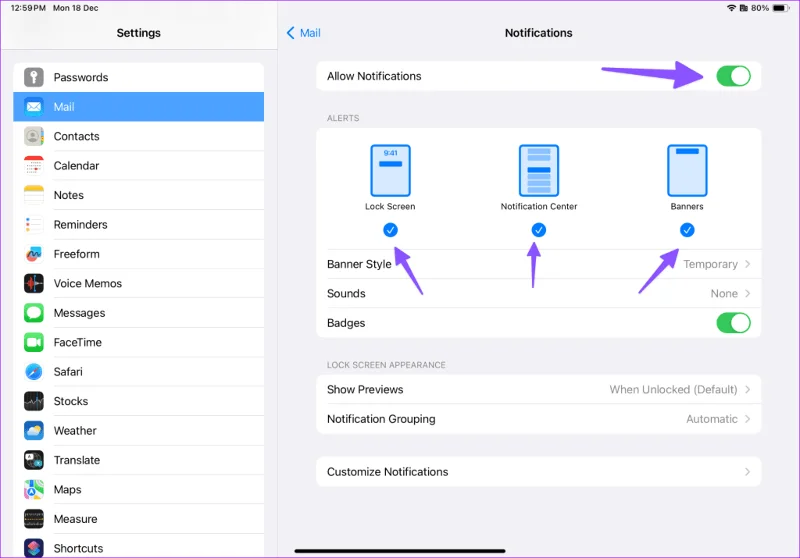800x558 pixels.
Task: Select Reminders in settings list
Action: (x=139, y=224)
